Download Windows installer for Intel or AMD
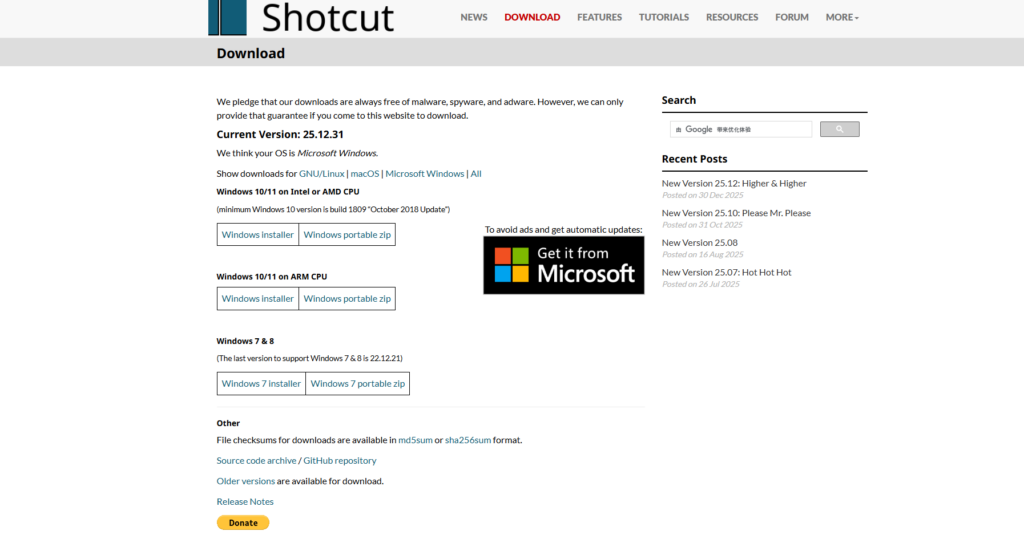 click(258, 235)
